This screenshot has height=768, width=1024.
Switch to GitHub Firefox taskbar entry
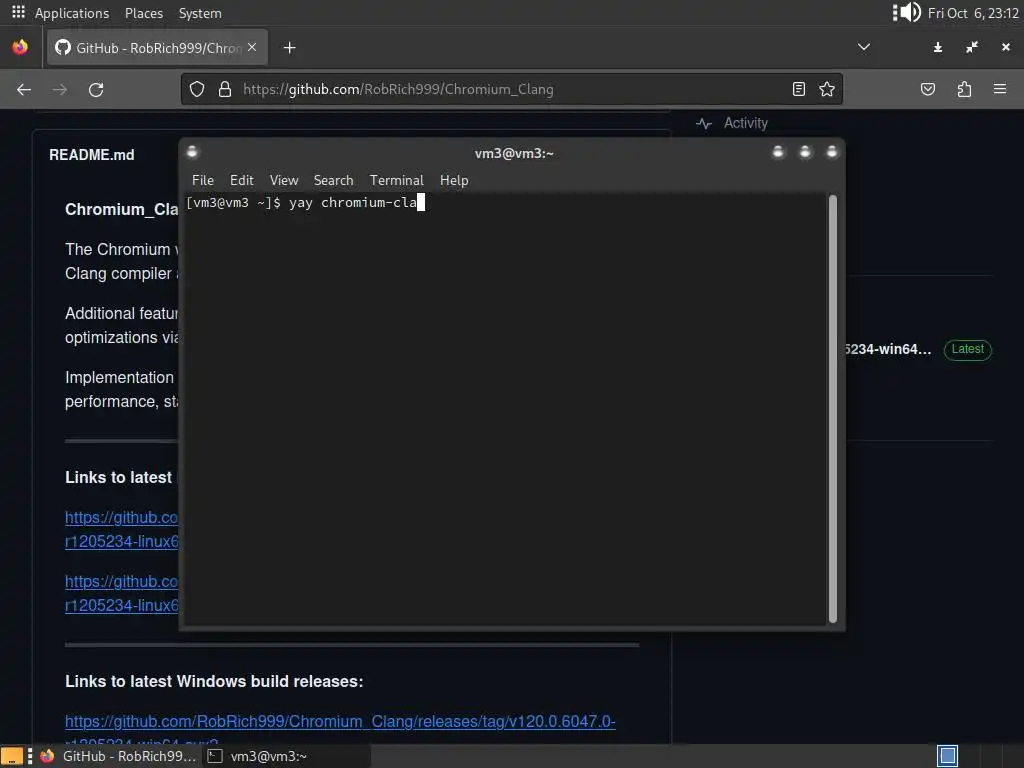pos(118,756)
